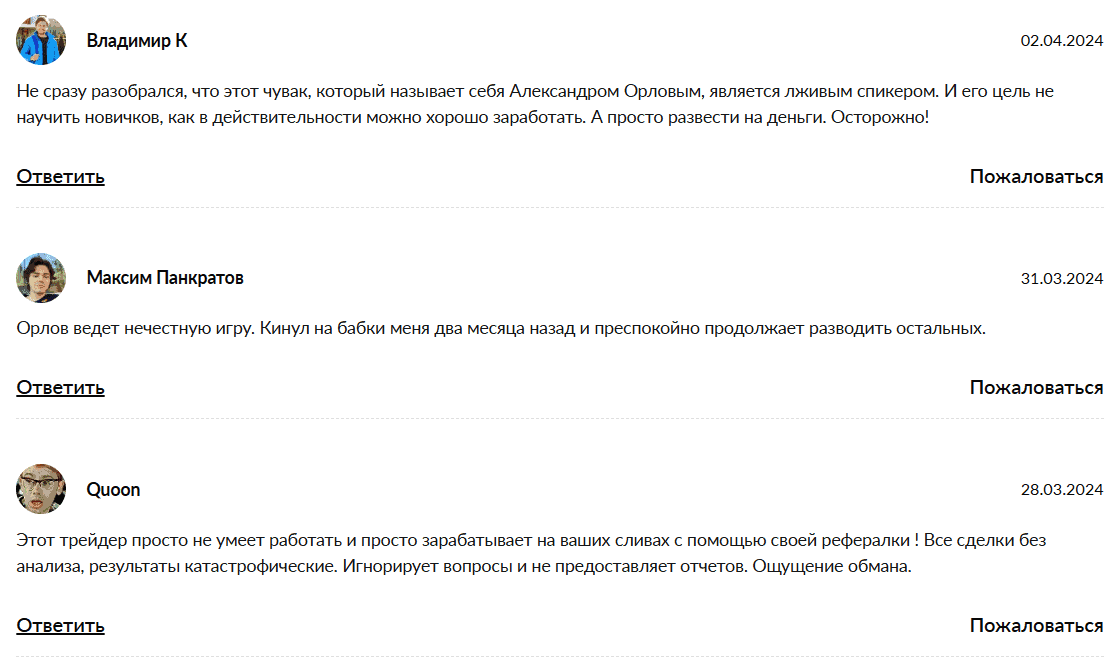Click Владимир К's profile avatar
The image size is (1119, 662).
41,40
